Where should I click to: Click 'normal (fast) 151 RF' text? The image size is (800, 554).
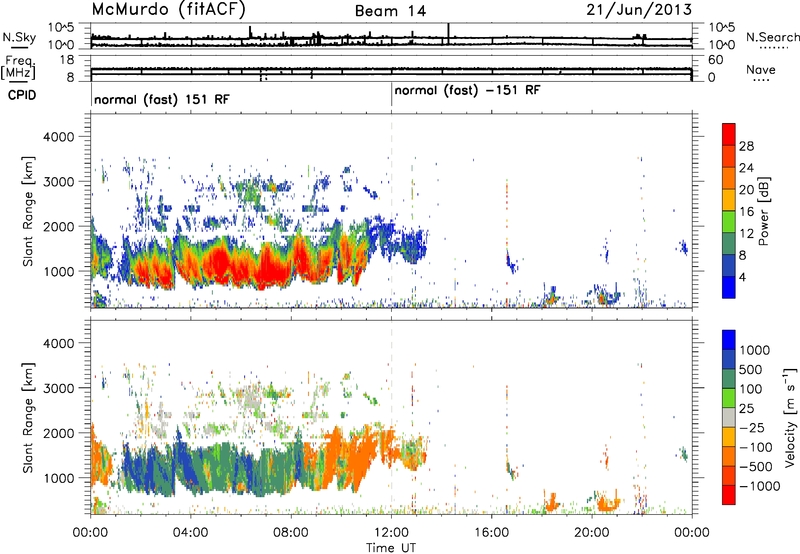[162, 99]
